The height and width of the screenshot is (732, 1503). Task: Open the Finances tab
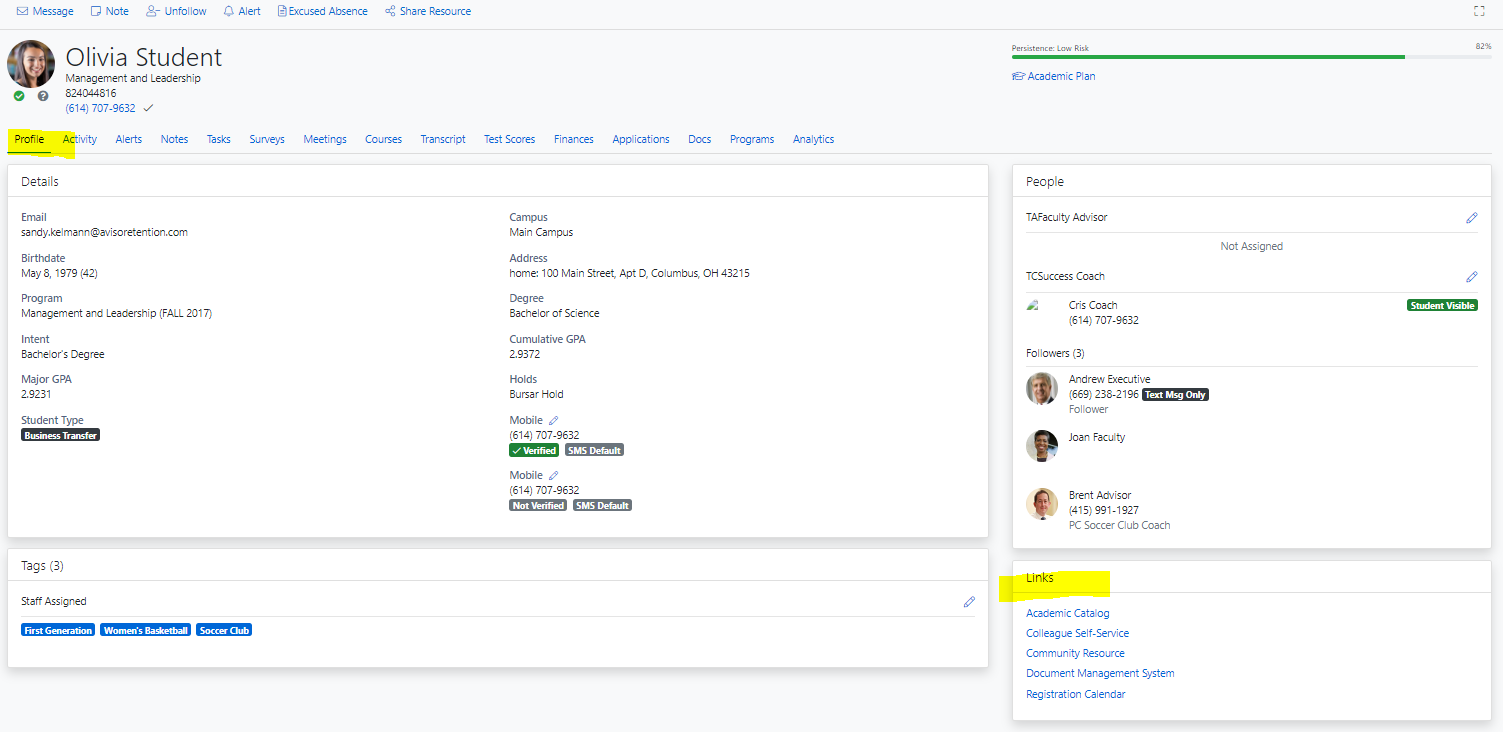(574, 139)
